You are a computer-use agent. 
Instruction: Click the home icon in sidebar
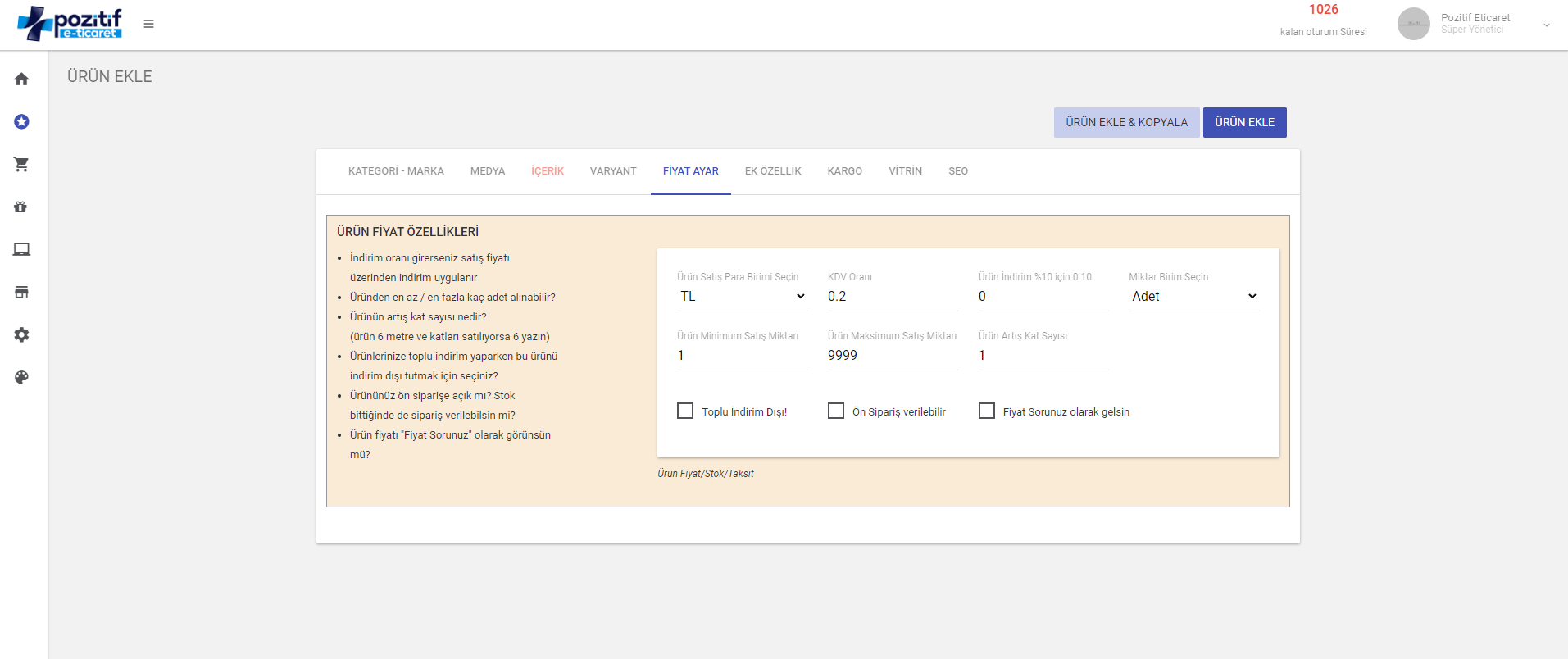(x=21, y=79)
